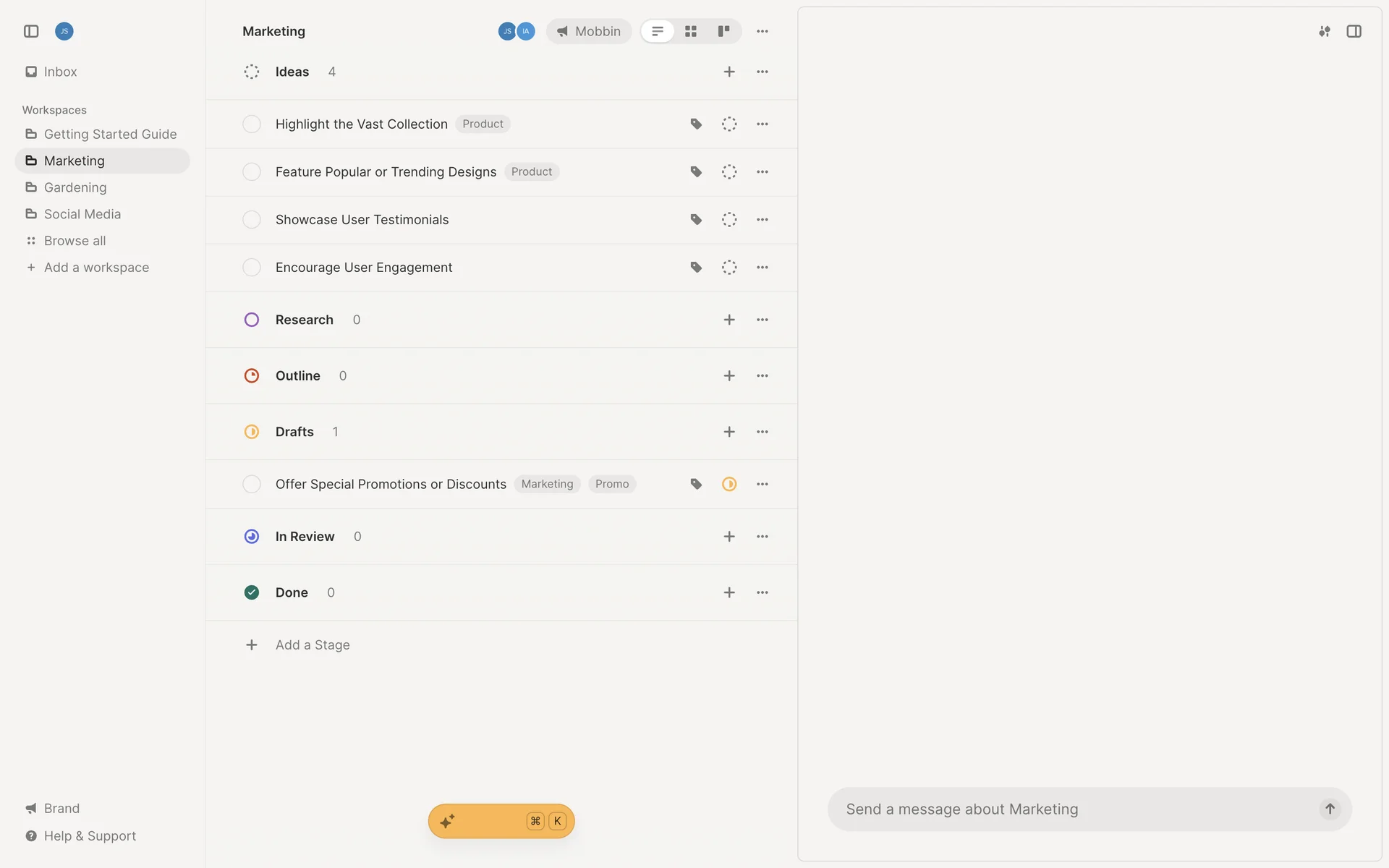Mark Encourage User Engagement as complete
Viewport: 1389px width, 868px height.
pyautogui.click(x=252, y=267)
